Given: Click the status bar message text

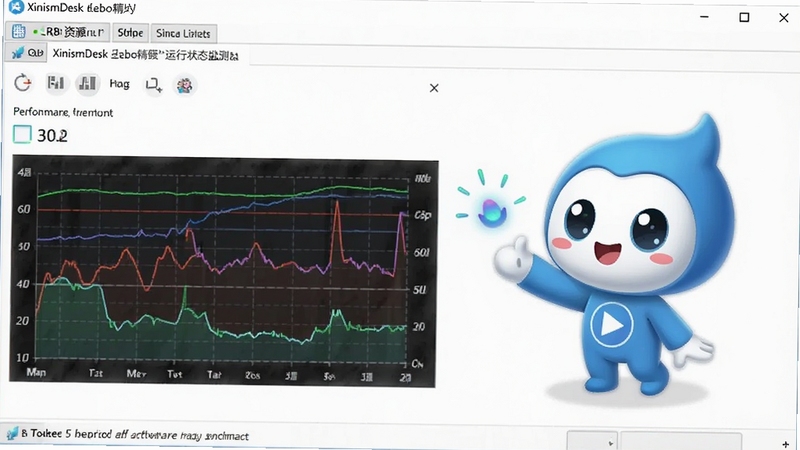Looking at the screenshot, I should point(135,435).
